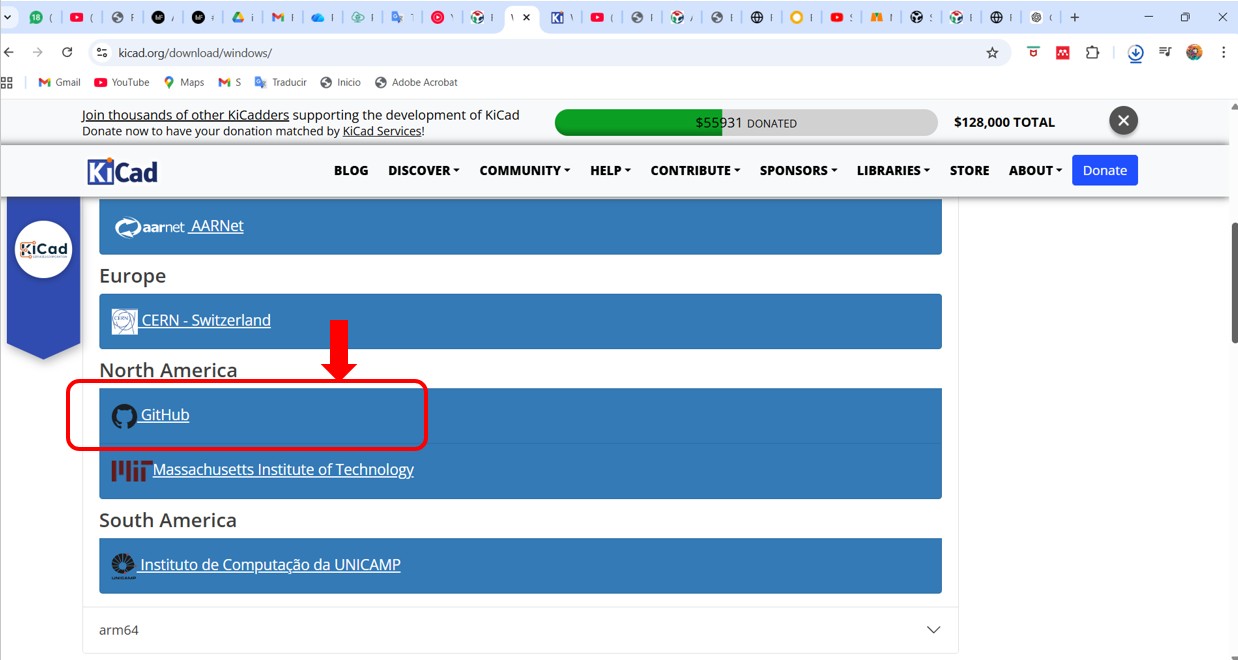Click the GitHub octocat logo icon
Screen dimensions: 1238x660
coord(124,416)
